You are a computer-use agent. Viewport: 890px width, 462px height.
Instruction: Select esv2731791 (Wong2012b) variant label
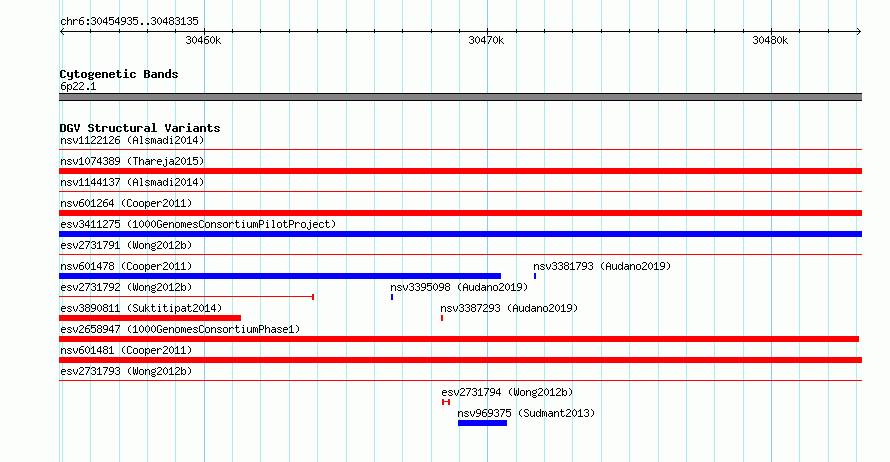[x=126, y=245]
